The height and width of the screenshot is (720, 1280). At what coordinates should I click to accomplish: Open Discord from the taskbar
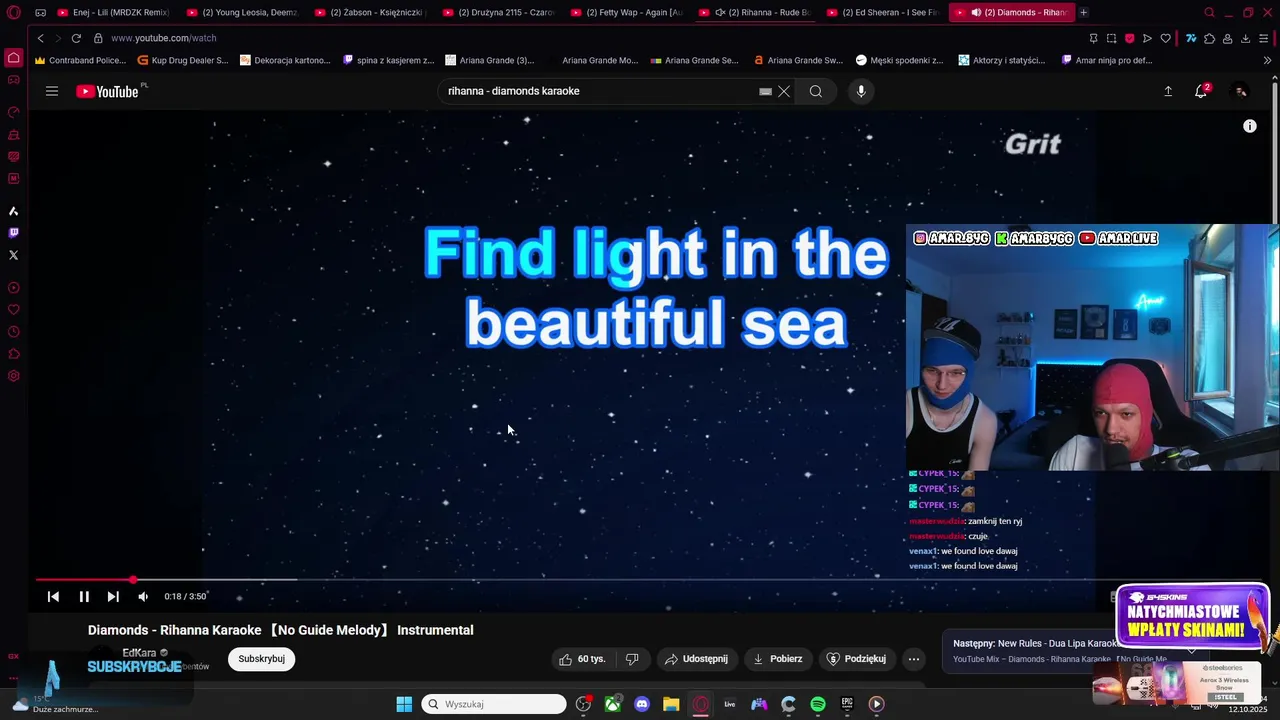coord(642,704)
